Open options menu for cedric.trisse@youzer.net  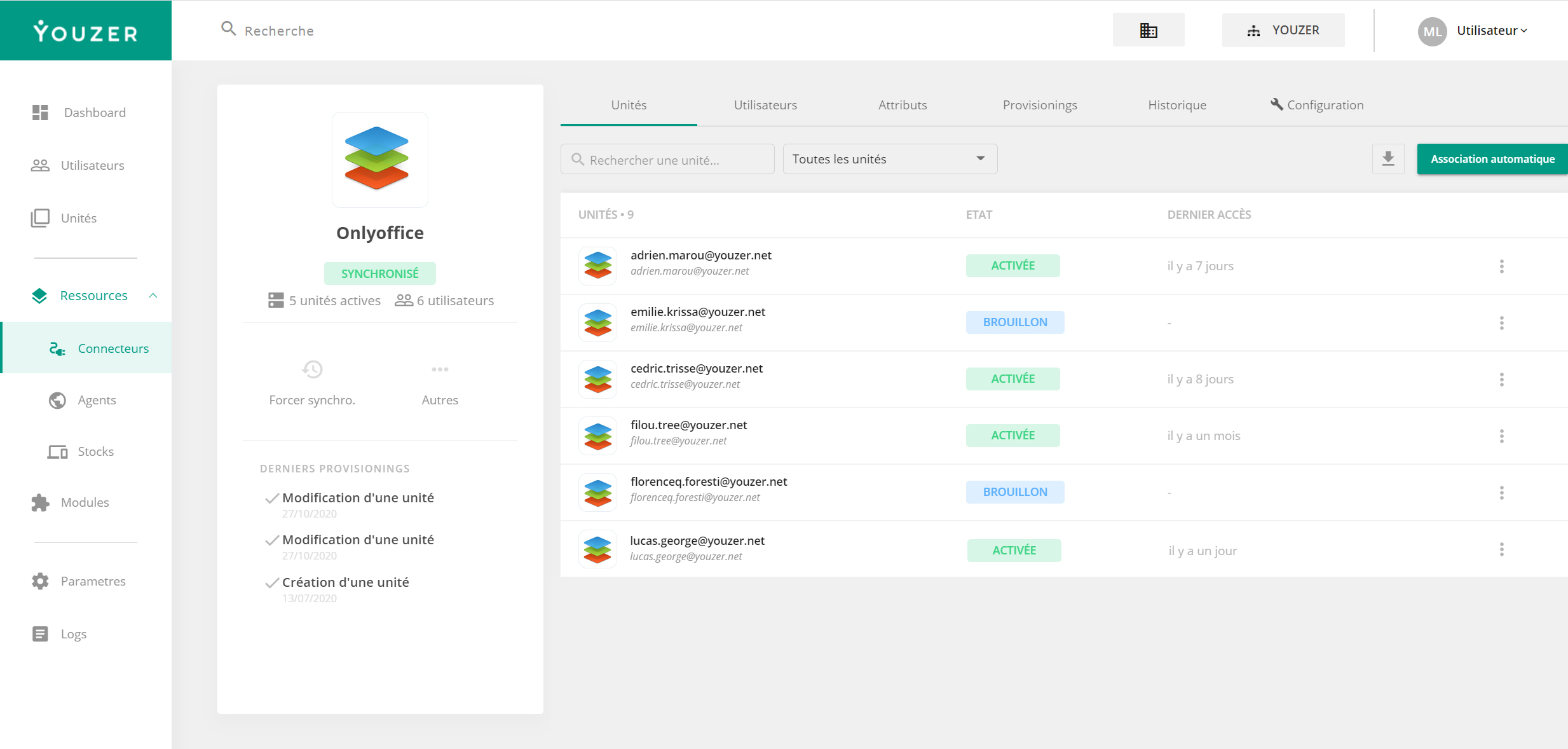click(x=1501, y=380)
